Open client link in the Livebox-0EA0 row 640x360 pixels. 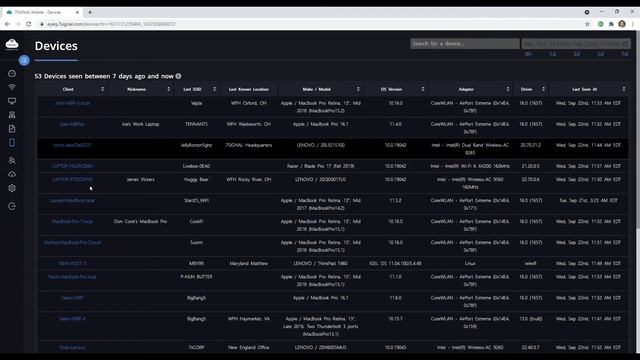(72, 166)
